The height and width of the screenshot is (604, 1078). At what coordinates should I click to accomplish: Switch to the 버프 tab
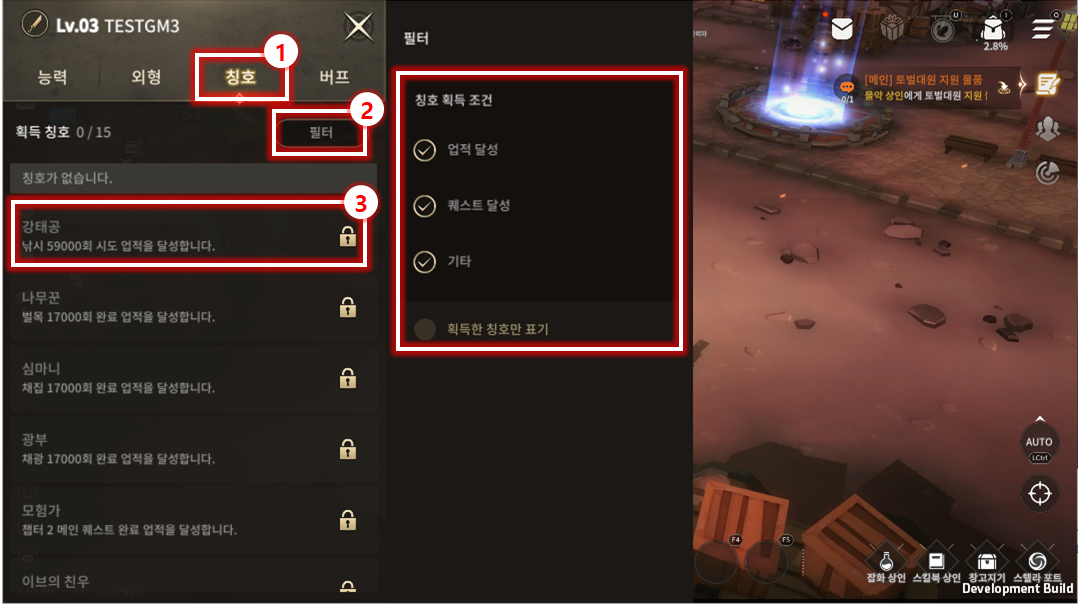click(335, 76)
